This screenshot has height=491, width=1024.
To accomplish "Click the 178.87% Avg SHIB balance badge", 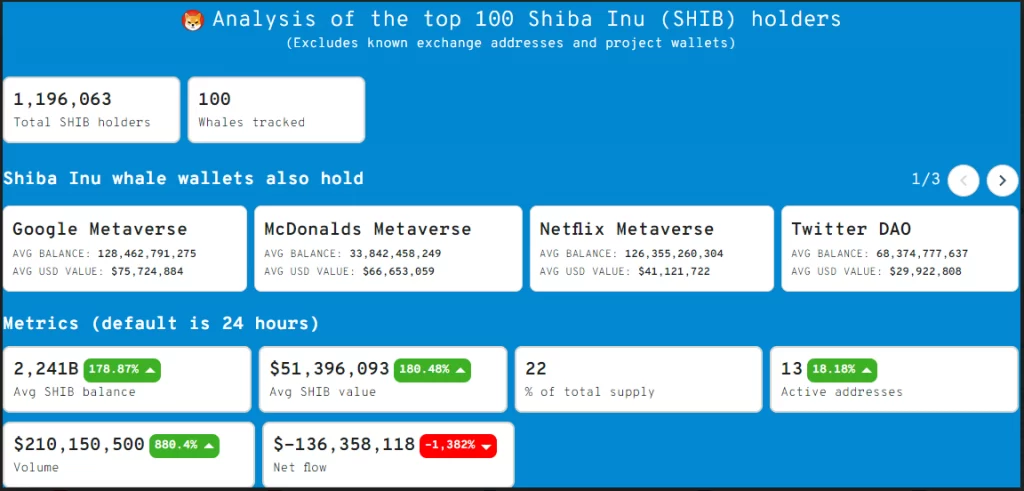I will (122, 370).
